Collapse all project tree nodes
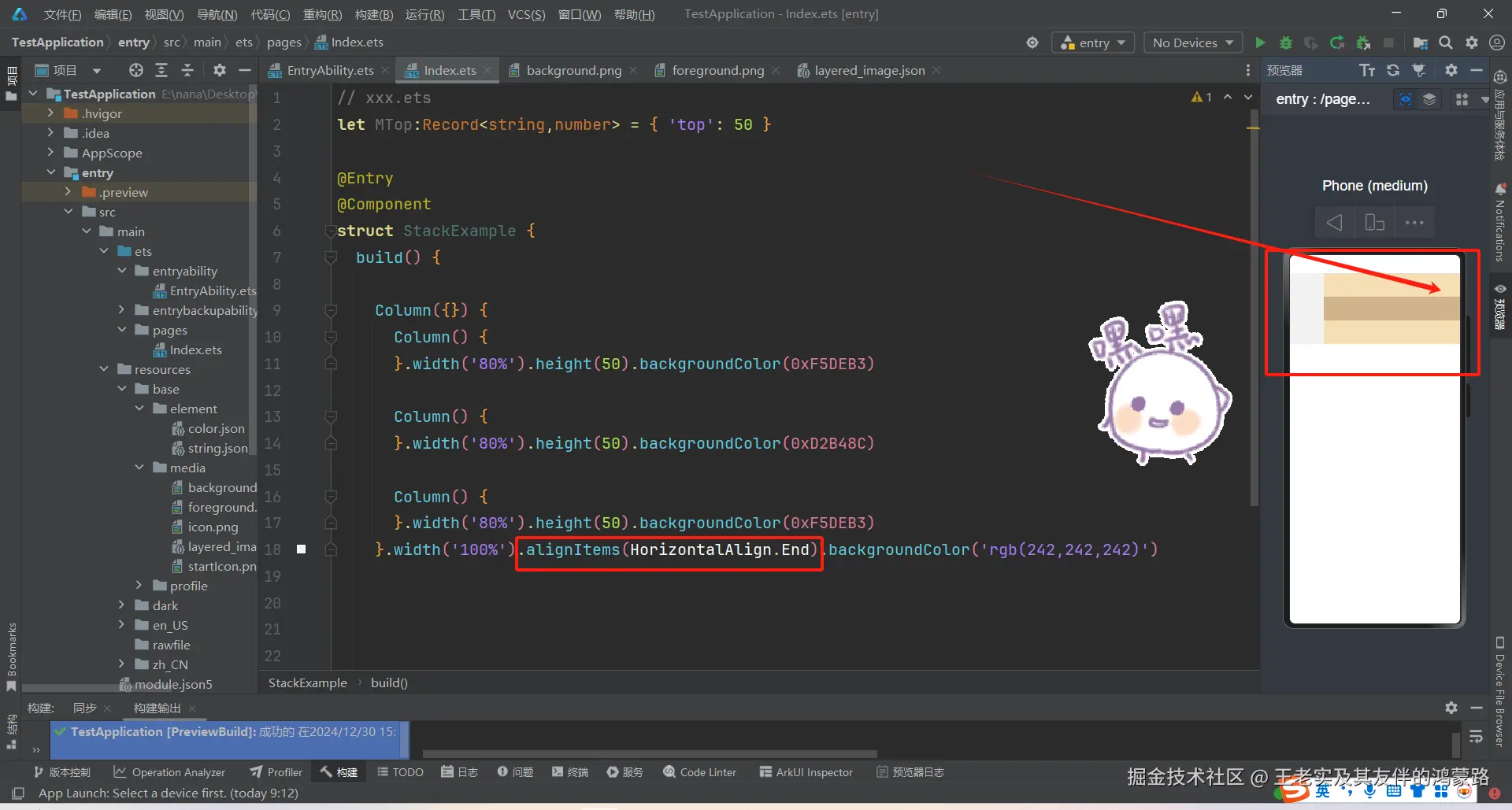Image resolution: width=1512 pixels, height=810 pixels. 187,70
